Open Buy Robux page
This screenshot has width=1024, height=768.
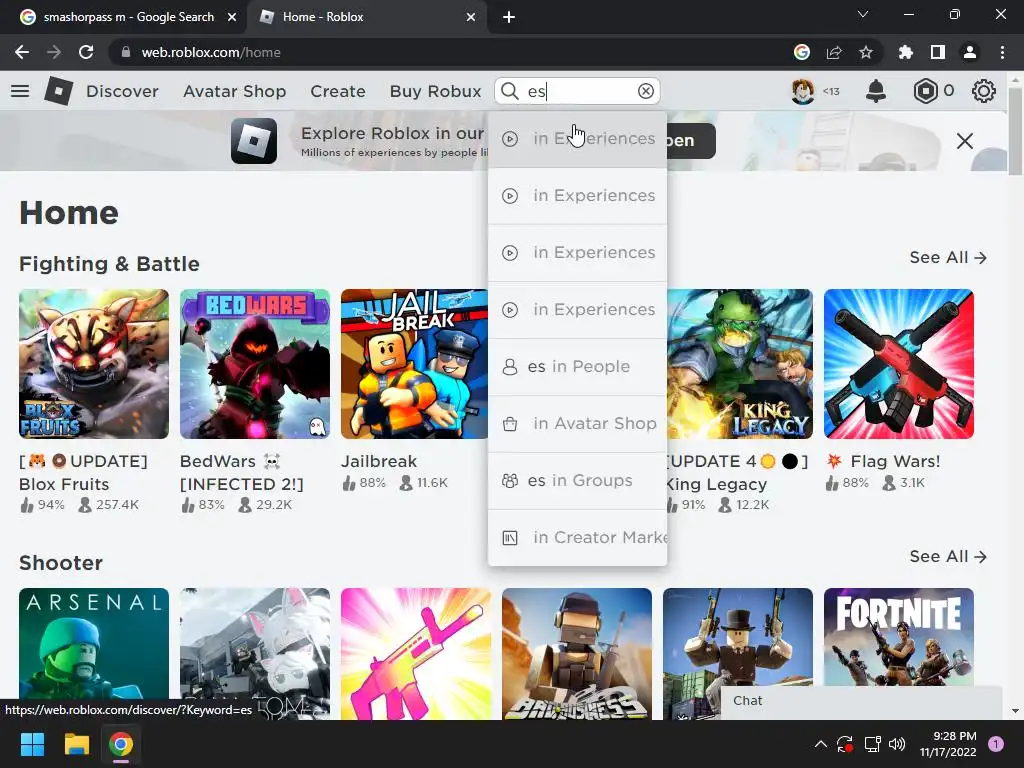pos(436,91)
